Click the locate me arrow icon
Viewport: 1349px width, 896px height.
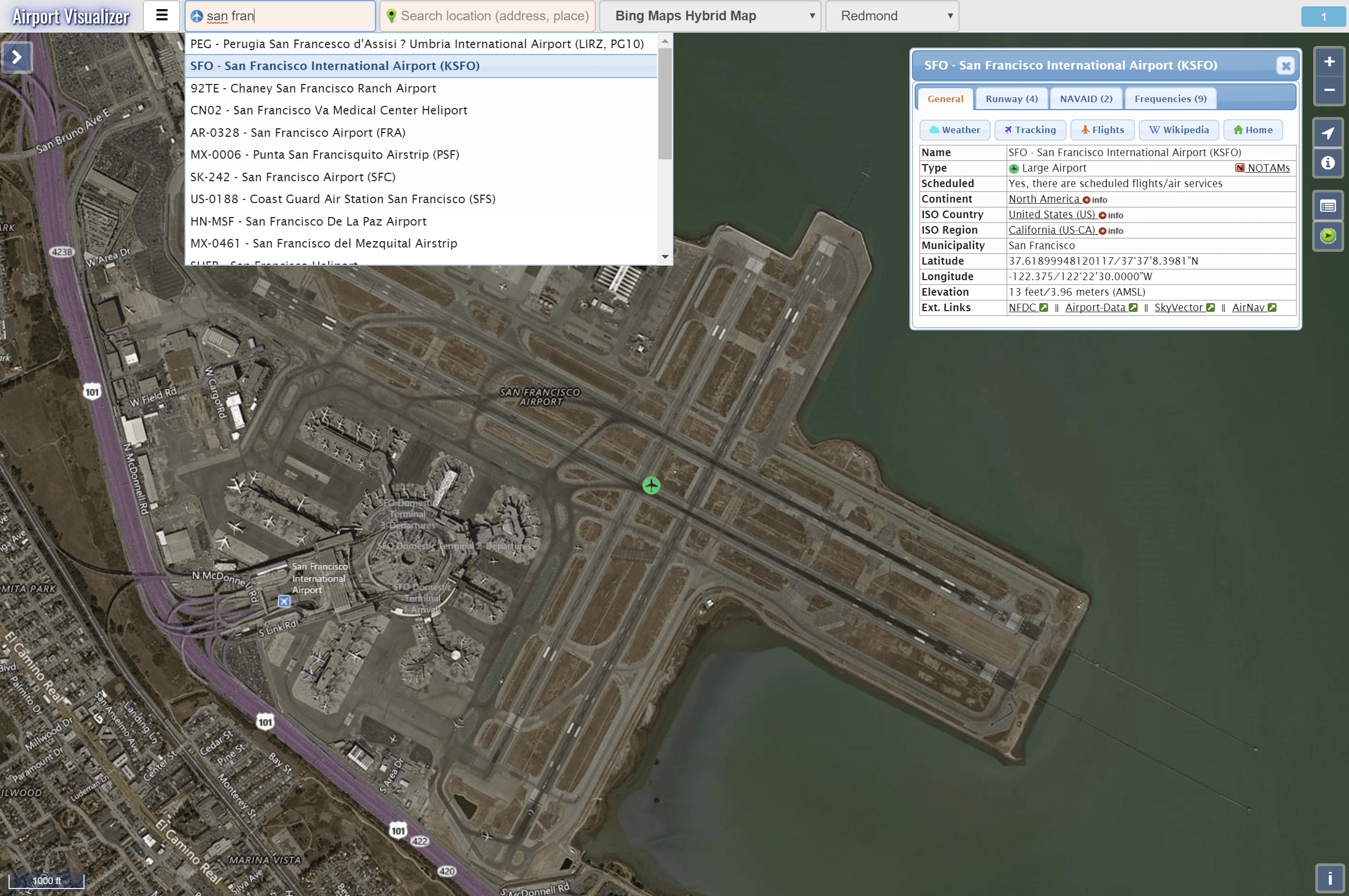pyautogui.click(x=1328, y=134)
